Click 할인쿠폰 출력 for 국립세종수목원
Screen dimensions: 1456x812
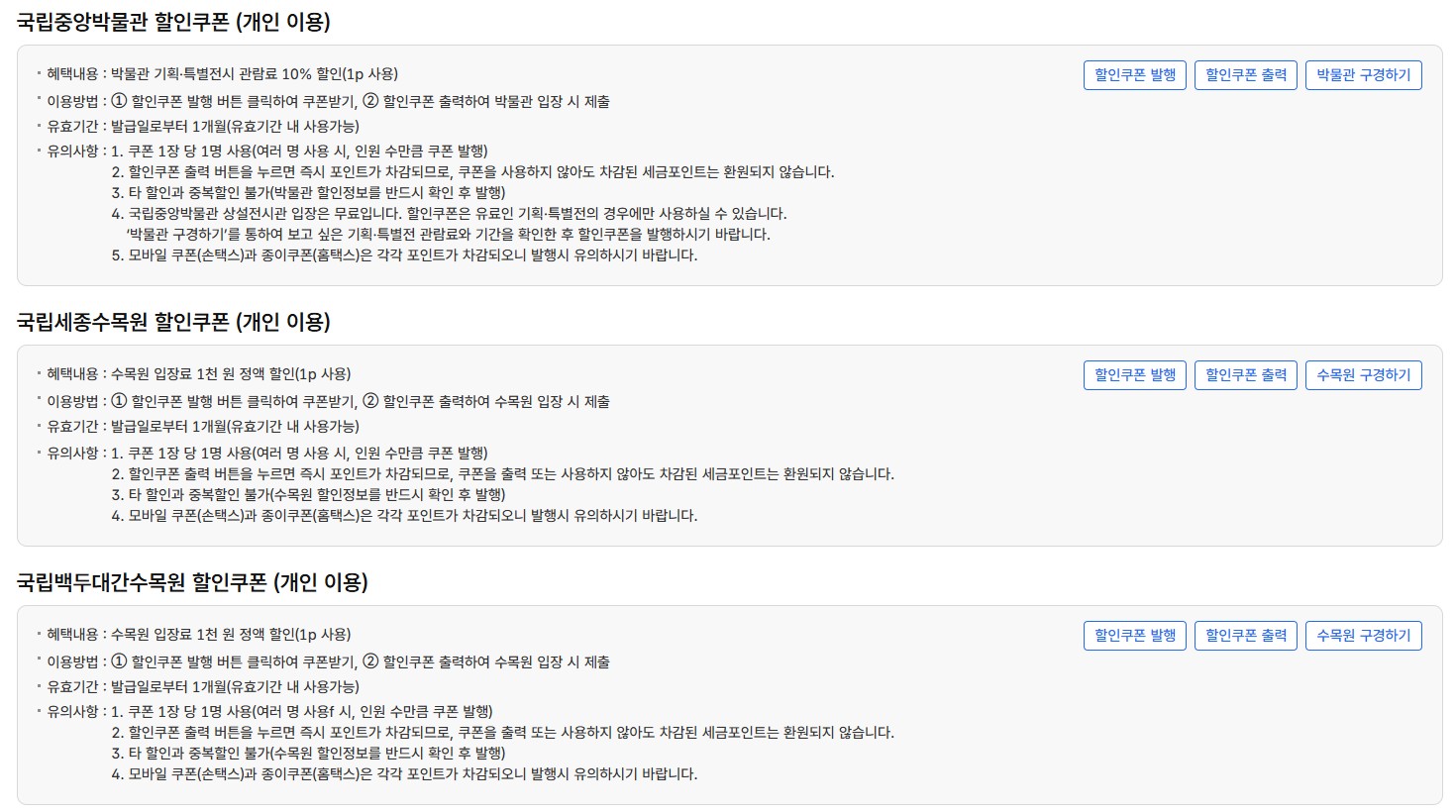[x=1246, y=374]
